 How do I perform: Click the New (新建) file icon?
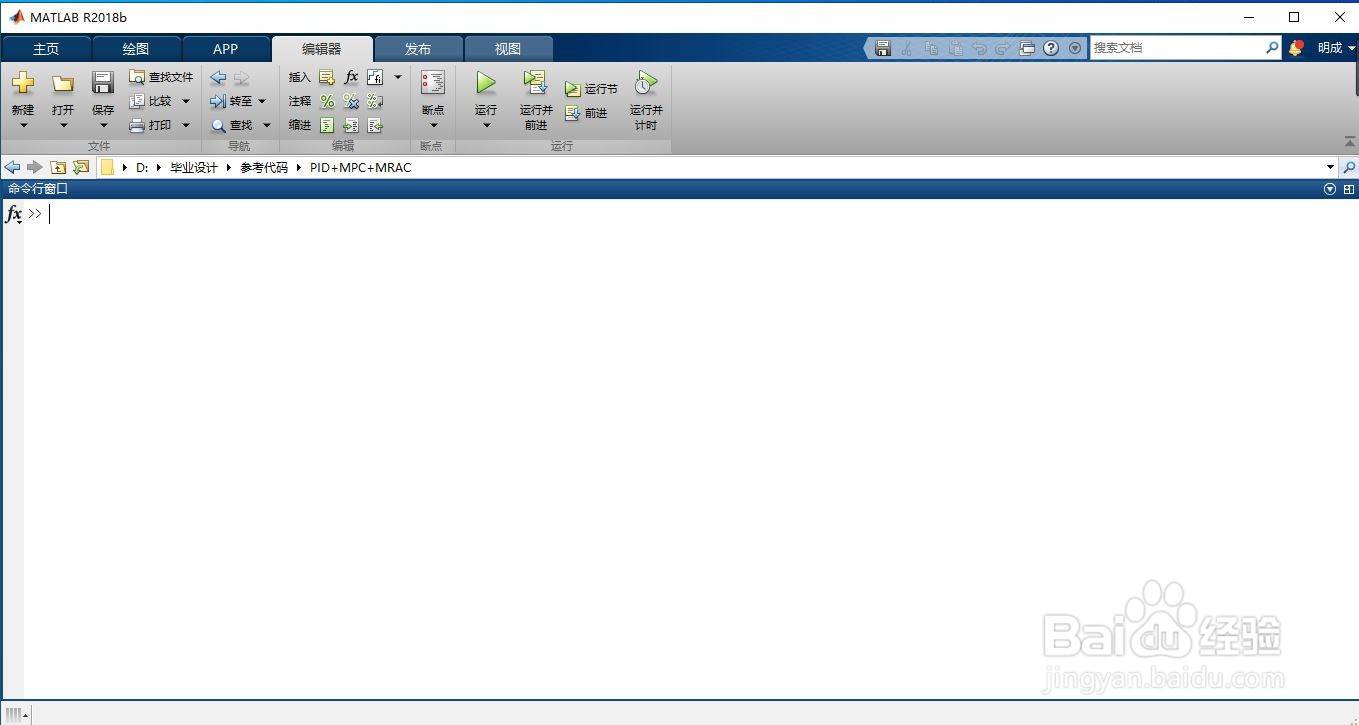pos(23,84)
